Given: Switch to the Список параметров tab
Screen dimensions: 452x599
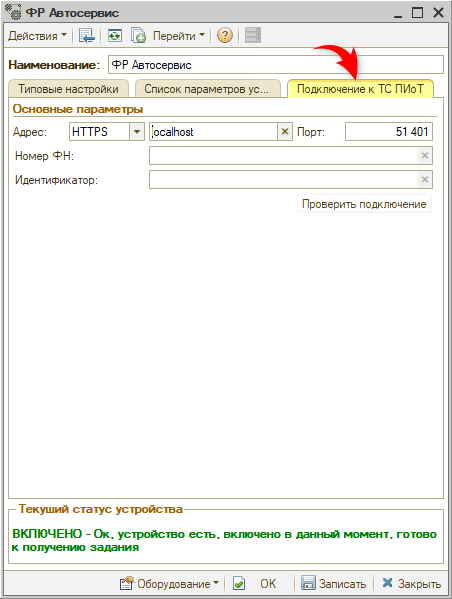Looking at the screenshot, I should (207, 89).
